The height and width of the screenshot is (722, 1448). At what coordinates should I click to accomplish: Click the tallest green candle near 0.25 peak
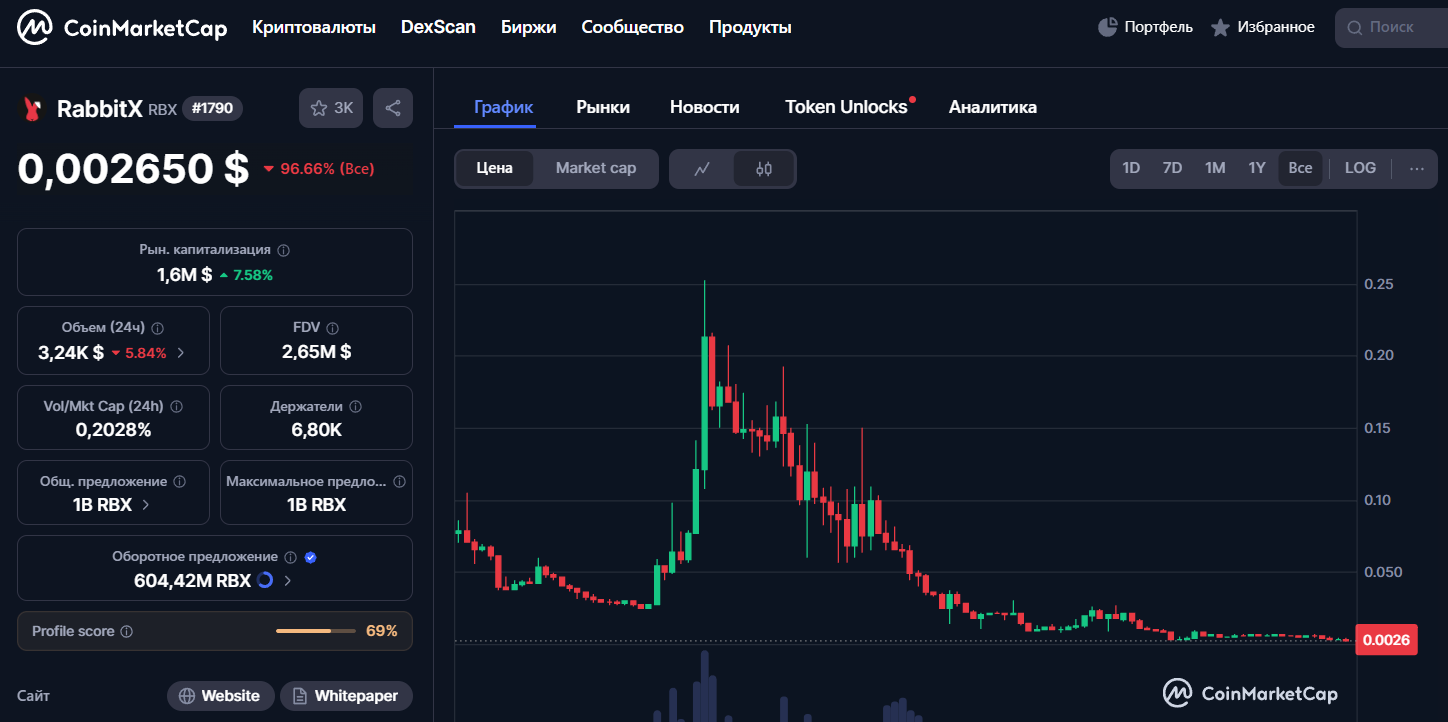pos(705,402)
